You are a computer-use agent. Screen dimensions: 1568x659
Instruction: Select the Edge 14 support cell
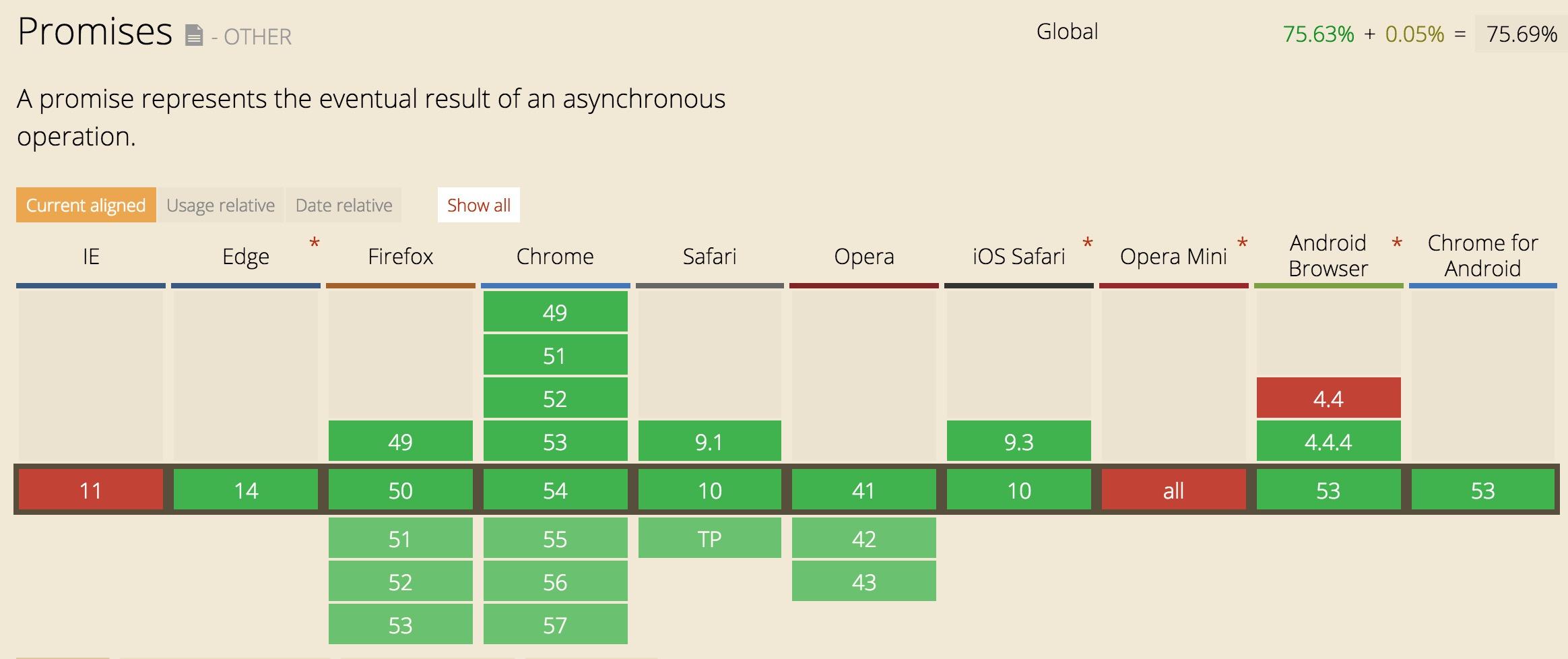pyautogui.click(x=246, y=490)
